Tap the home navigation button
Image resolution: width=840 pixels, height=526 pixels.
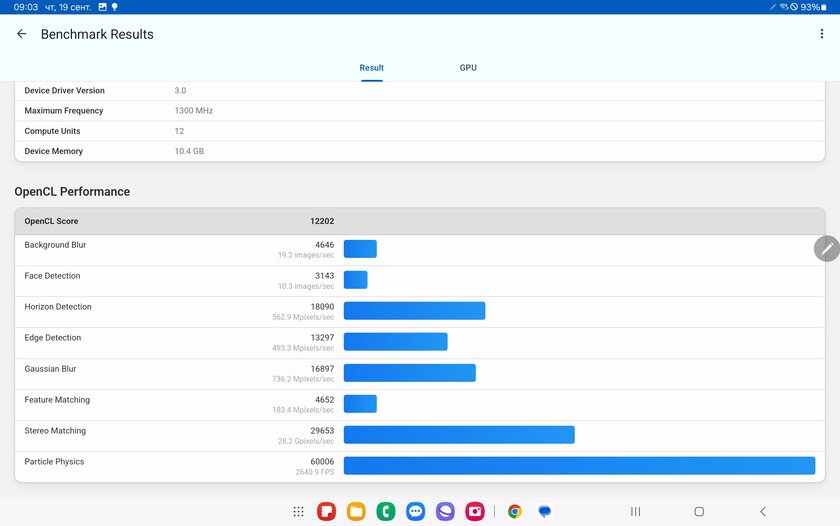[699, 512]
